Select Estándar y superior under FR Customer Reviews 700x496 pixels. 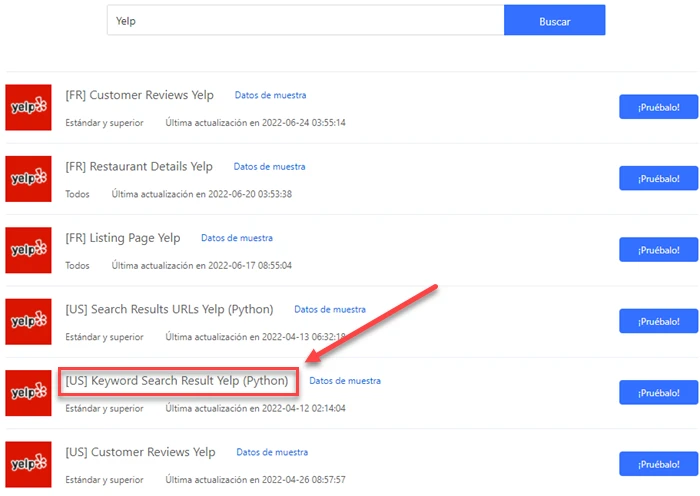[x=104, y=123]
